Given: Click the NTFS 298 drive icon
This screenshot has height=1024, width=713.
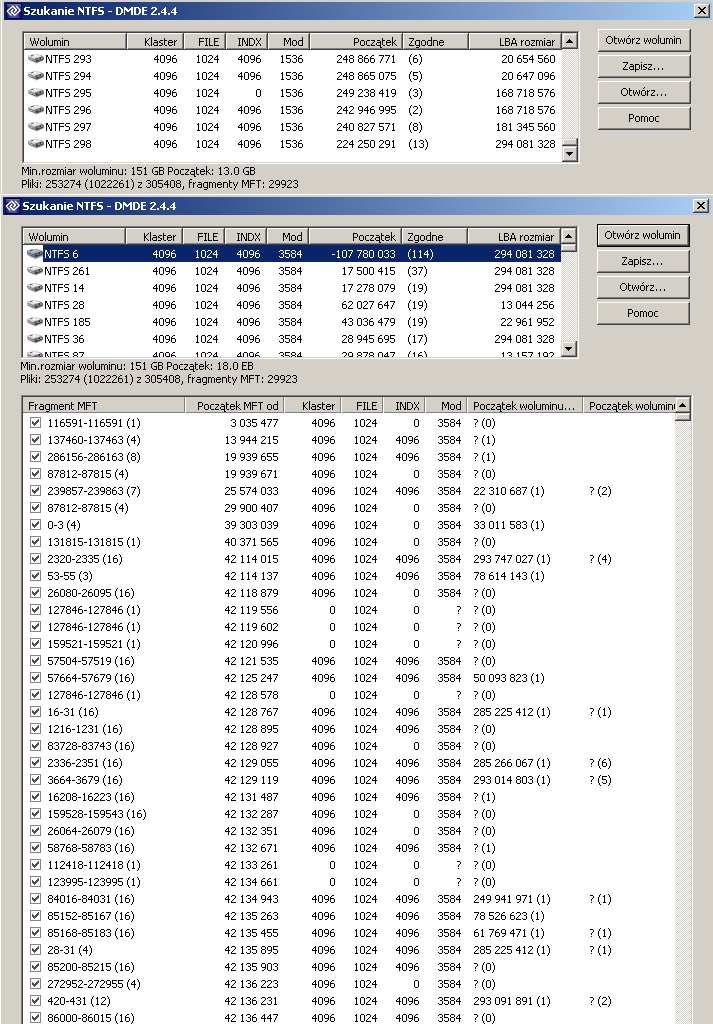Looking at the screenshot, I should pyautogui.click(x=36, y=144).
